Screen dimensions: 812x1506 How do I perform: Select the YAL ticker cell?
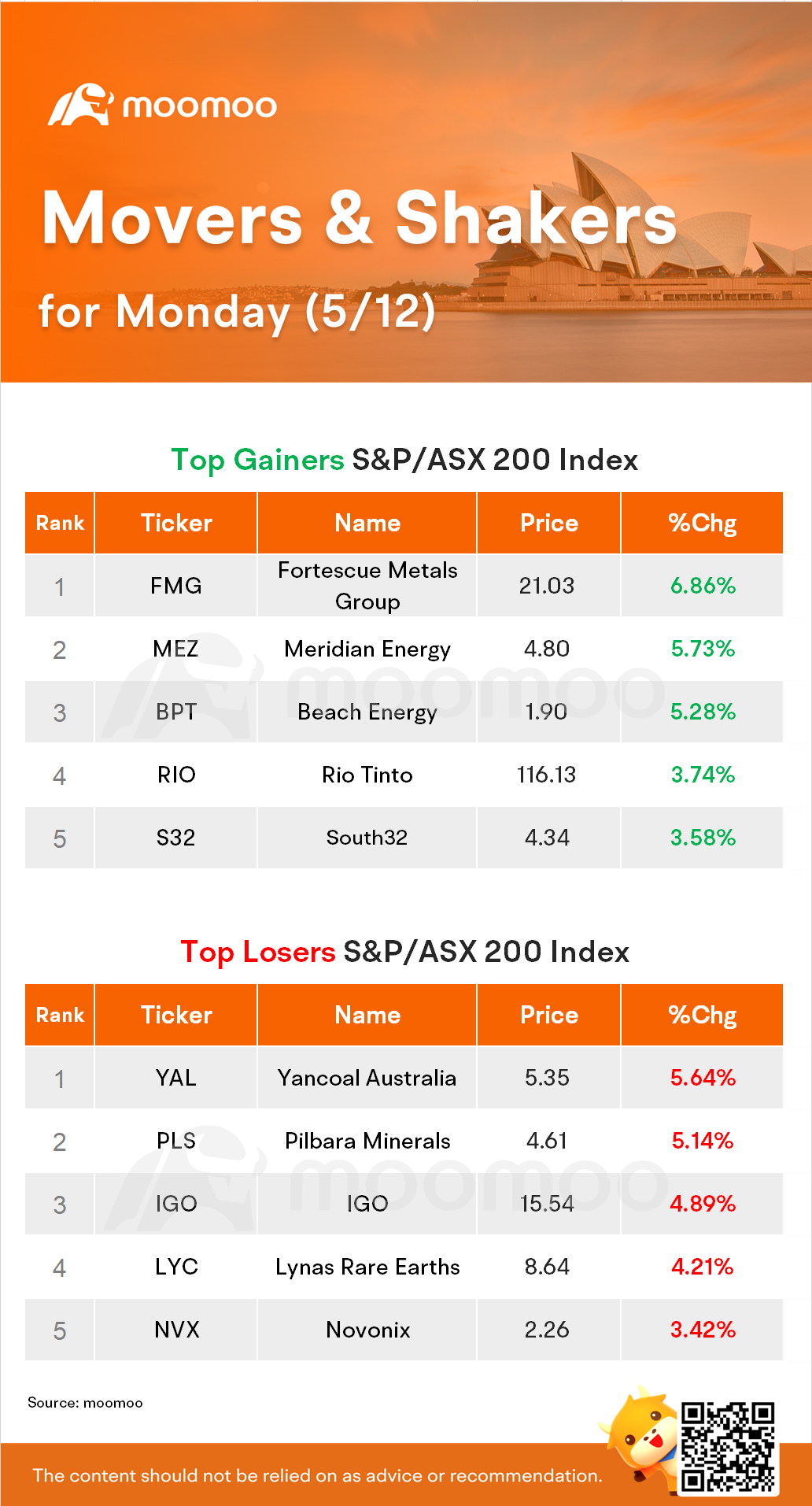(x=176, y=1078)
